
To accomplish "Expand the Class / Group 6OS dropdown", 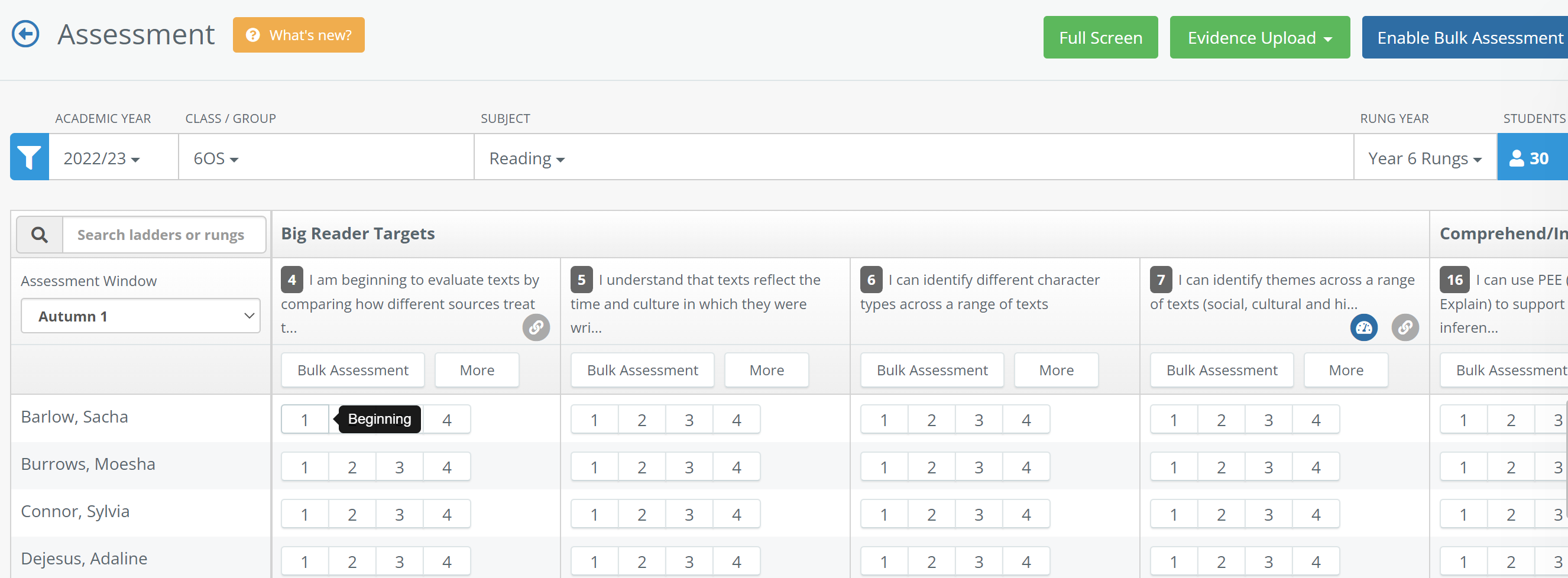I will tap(216, 158).
